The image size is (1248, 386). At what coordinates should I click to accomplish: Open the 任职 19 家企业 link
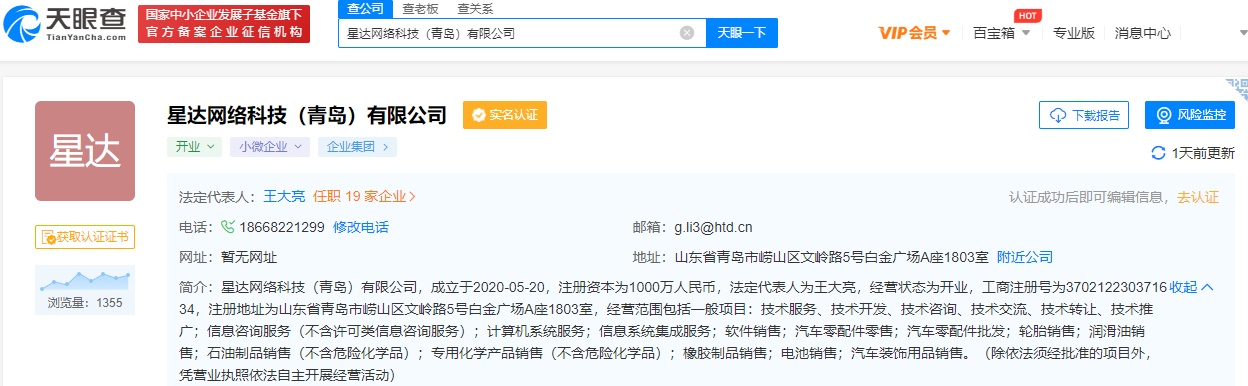(x=365, y=197)
